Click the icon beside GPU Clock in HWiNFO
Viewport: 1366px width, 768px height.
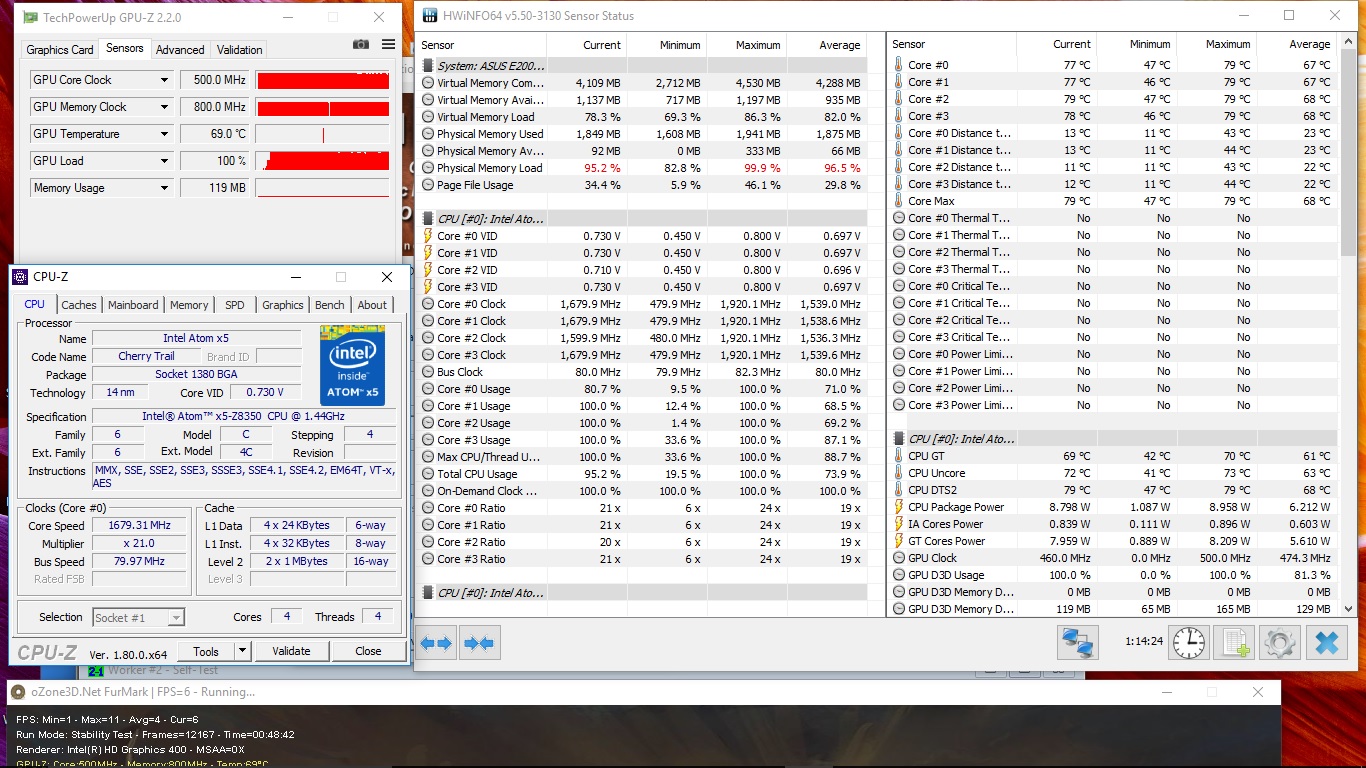point(898,558)
